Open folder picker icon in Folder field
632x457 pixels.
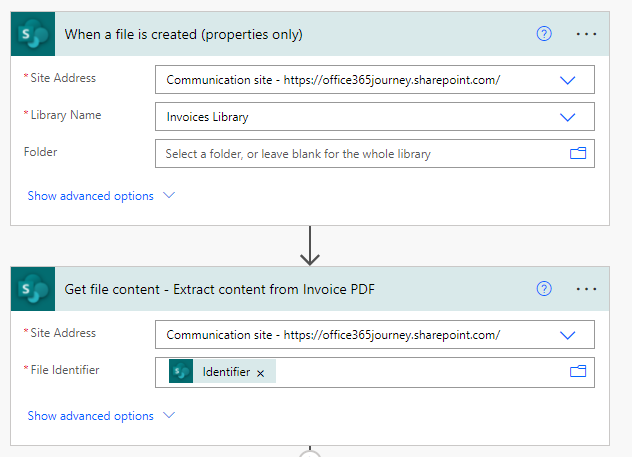tap(578, 154)
